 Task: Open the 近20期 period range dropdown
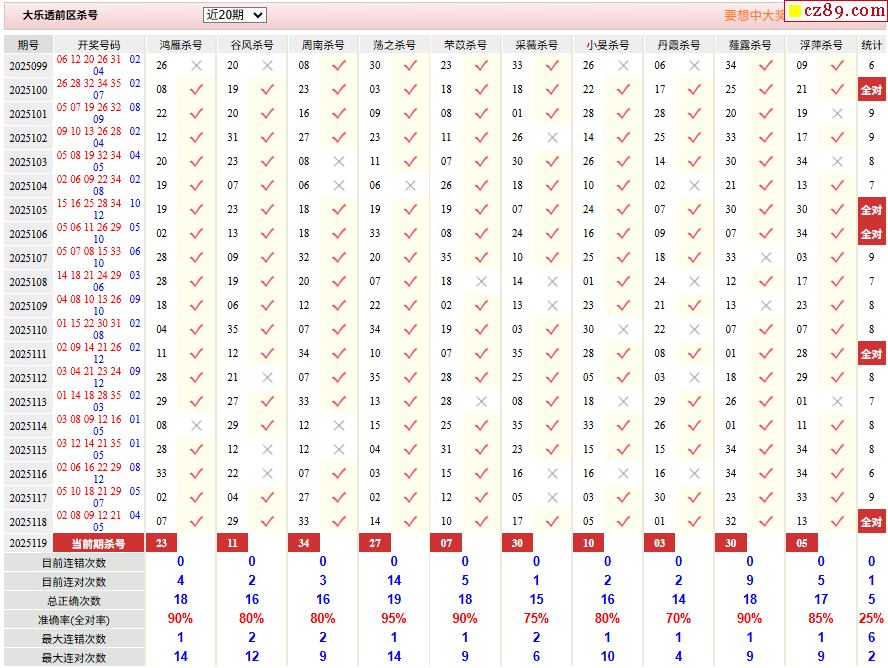[234, 15]
